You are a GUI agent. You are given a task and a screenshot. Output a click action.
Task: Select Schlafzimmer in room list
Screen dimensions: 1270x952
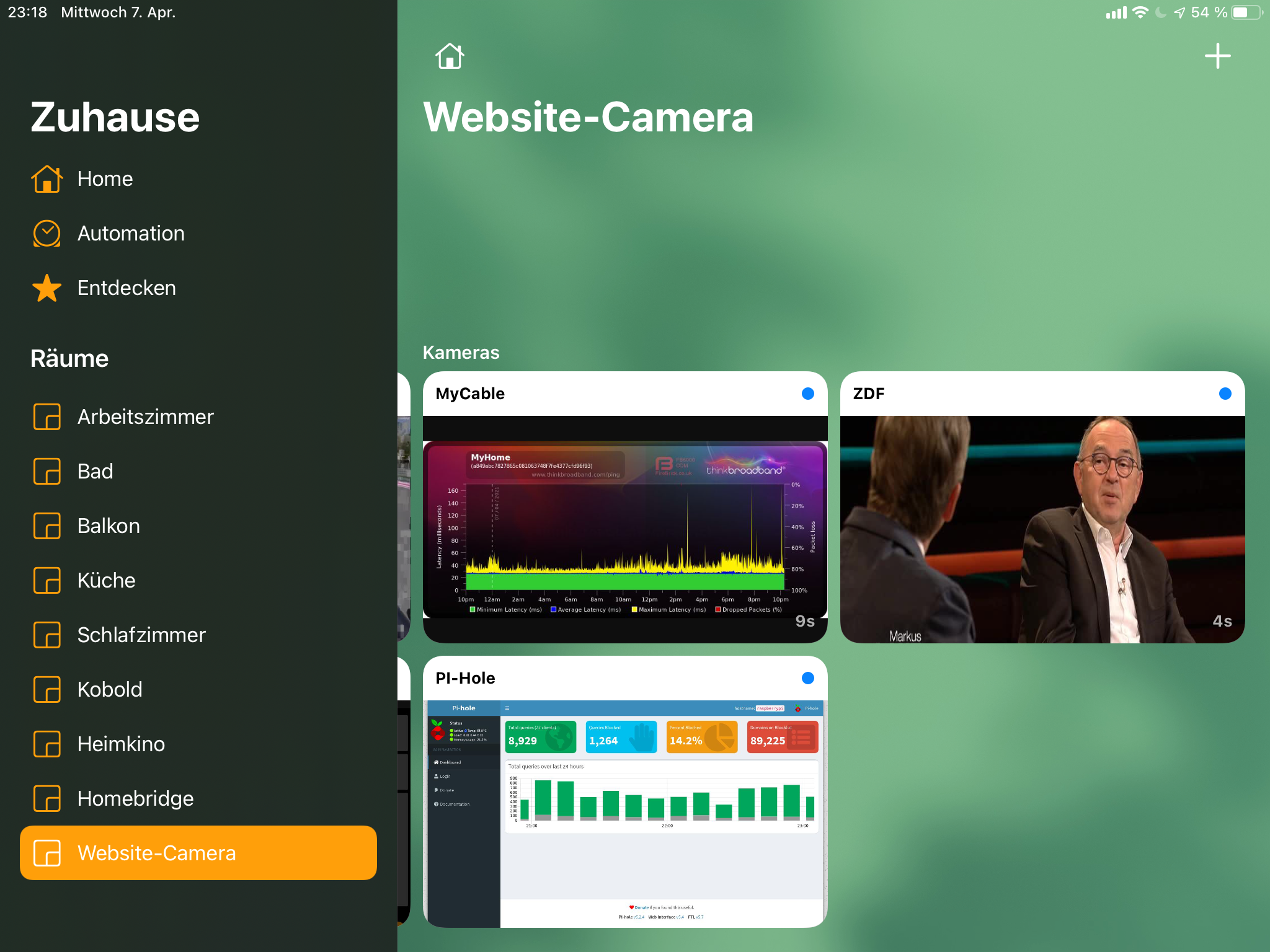141,635
